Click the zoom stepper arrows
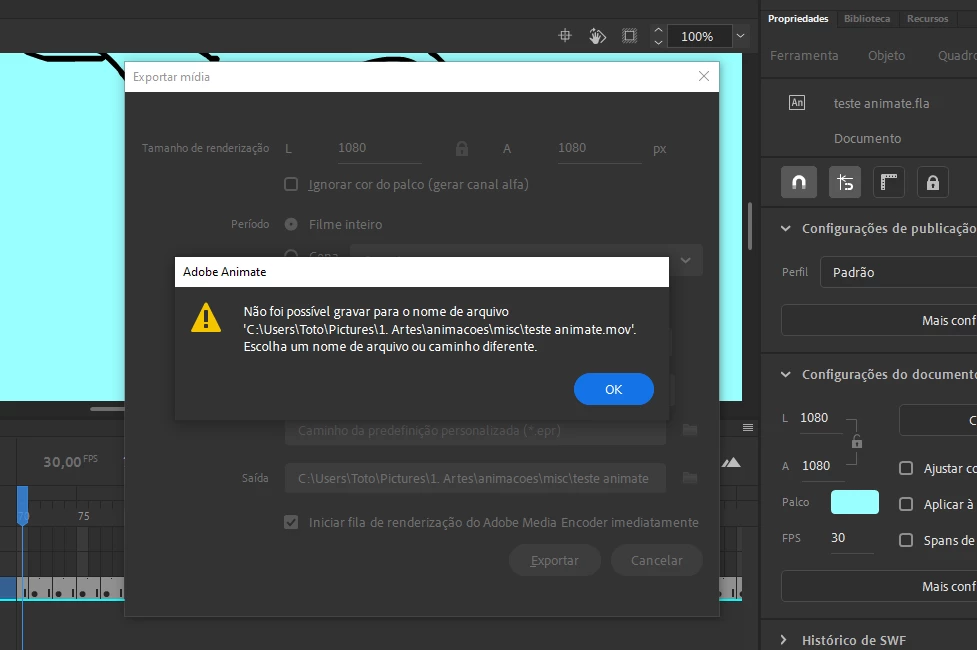Viewport: 977px width, 650px height. (x=658, y=36)
